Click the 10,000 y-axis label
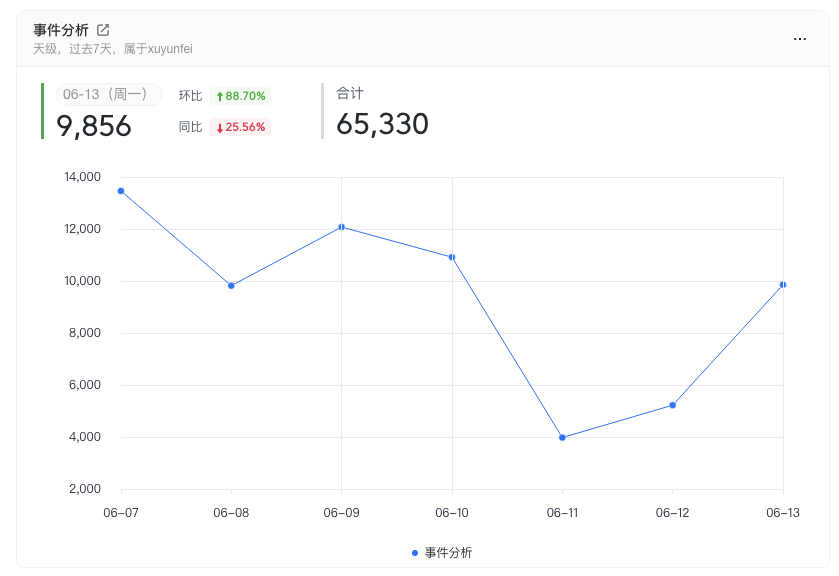 pos(82,281)
